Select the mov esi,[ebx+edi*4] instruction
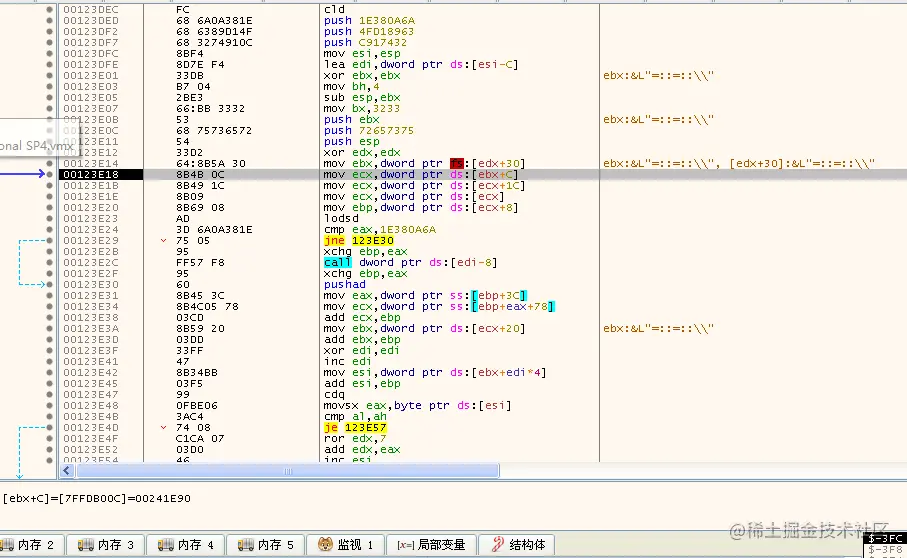Image resolution: width=907 pixels, height=558 pixels. click(435, 372)
